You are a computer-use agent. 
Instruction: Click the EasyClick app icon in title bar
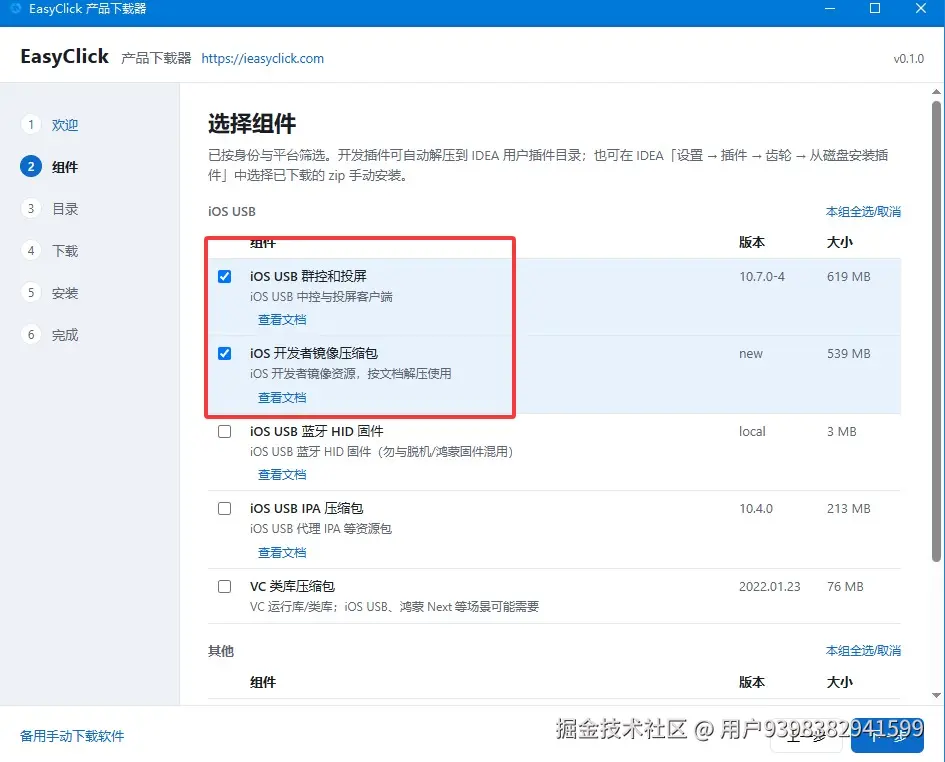pos(16,8)
